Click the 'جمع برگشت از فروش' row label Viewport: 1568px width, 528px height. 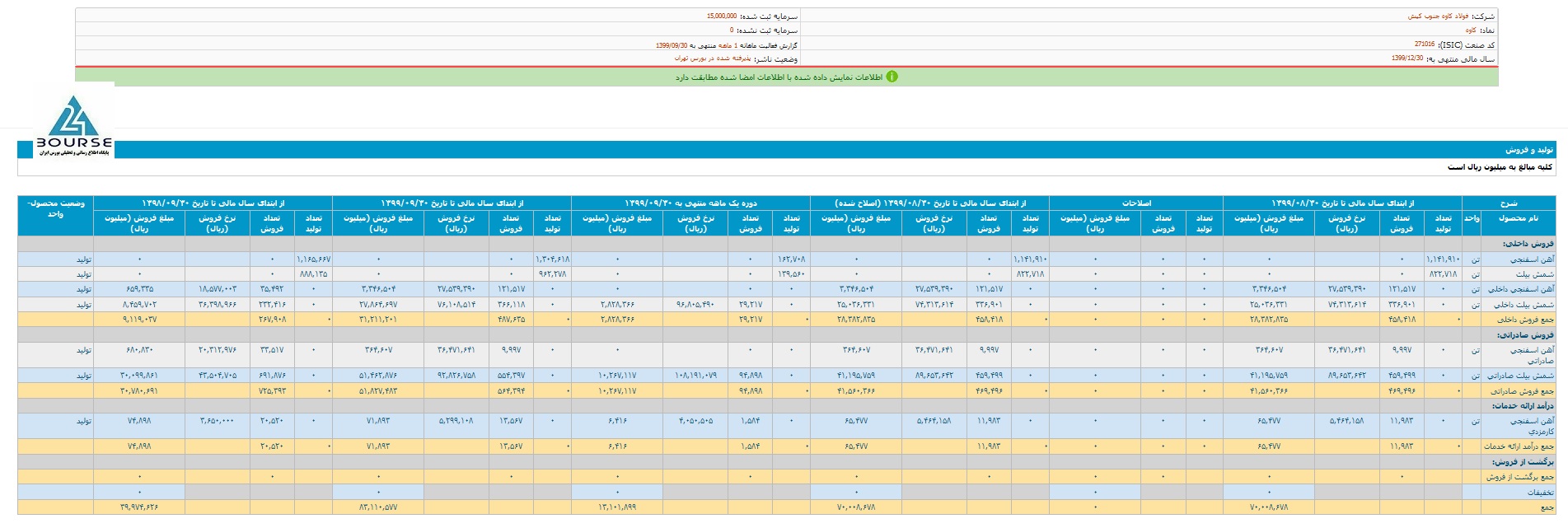click(1520, 477)
